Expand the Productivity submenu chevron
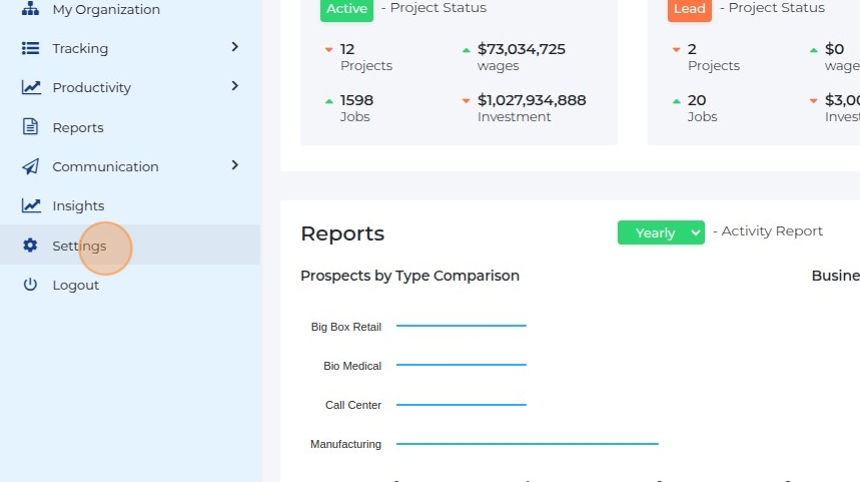Viewport: 860px width, 482px height. pos(234,86)
